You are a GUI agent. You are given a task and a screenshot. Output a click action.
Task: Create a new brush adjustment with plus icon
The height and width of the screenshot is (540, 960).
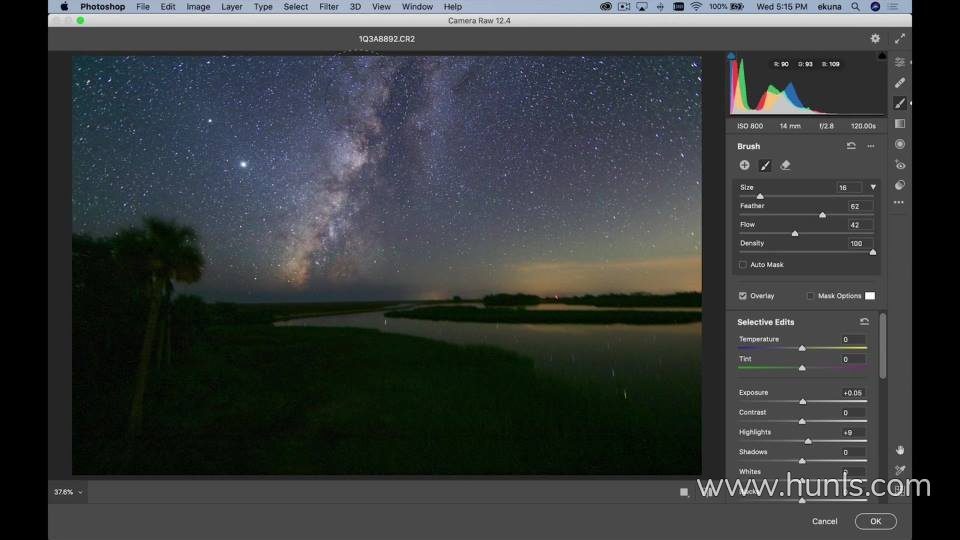(x=744, y=165)
